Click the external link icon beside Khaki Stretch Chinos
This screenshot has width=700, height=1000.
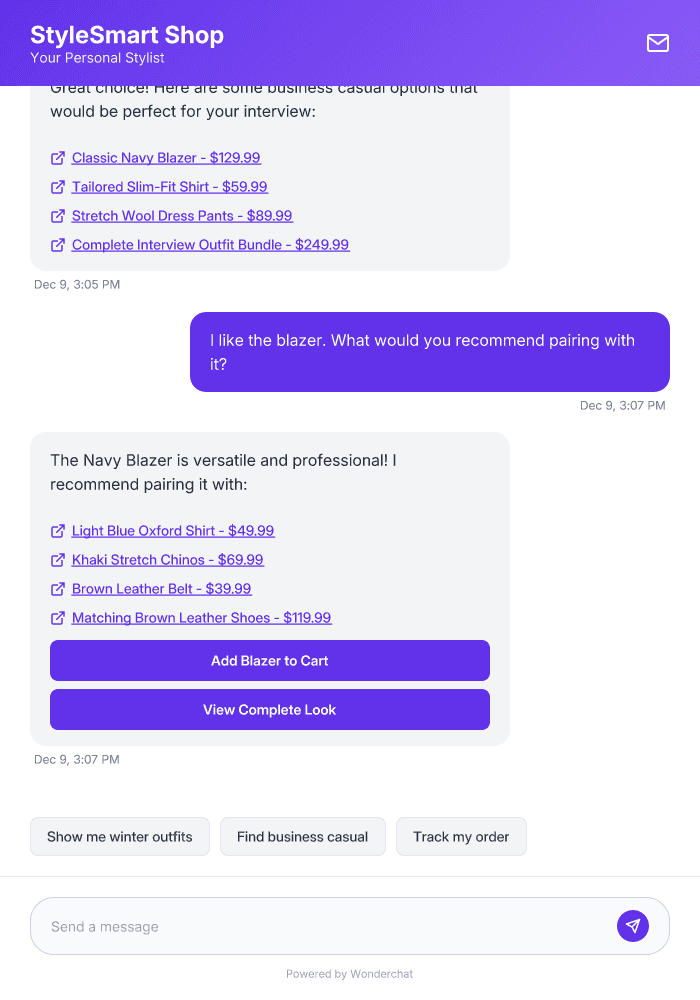click(x=58, y=559)
